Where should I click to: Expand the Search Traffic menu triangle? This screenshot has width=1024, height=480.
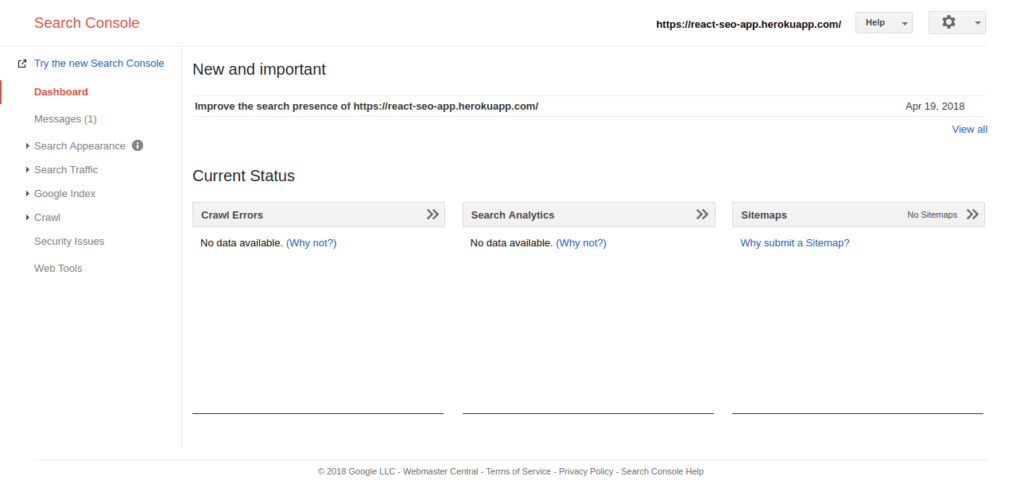(x=27, y=170)
